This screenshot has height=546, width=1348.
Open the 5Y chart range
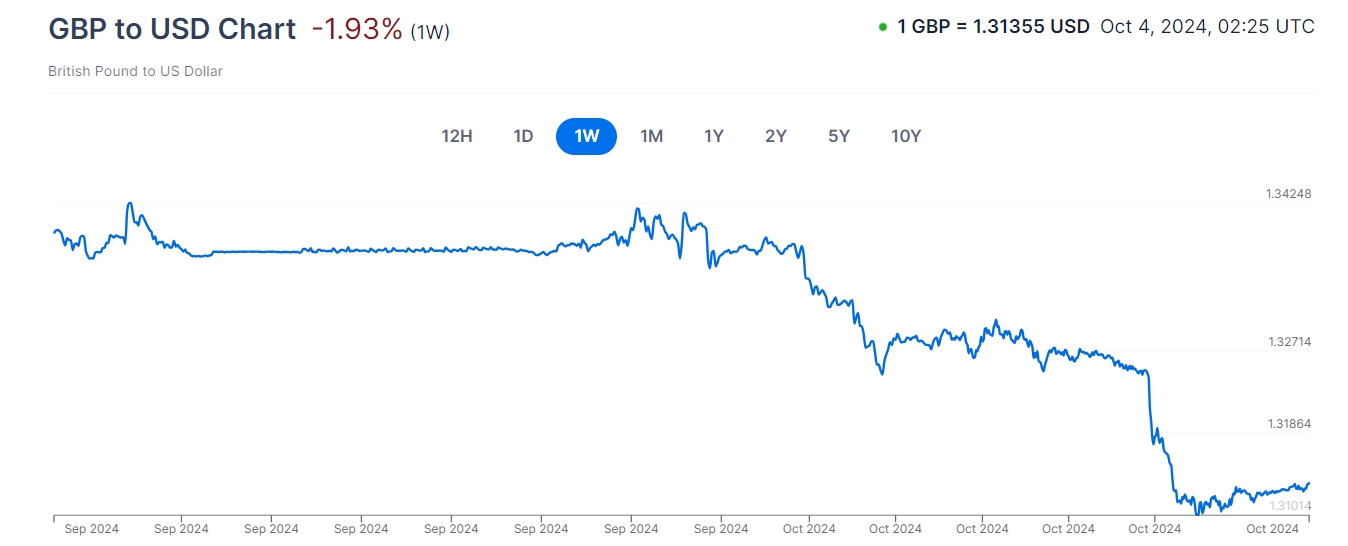[839, 136]
